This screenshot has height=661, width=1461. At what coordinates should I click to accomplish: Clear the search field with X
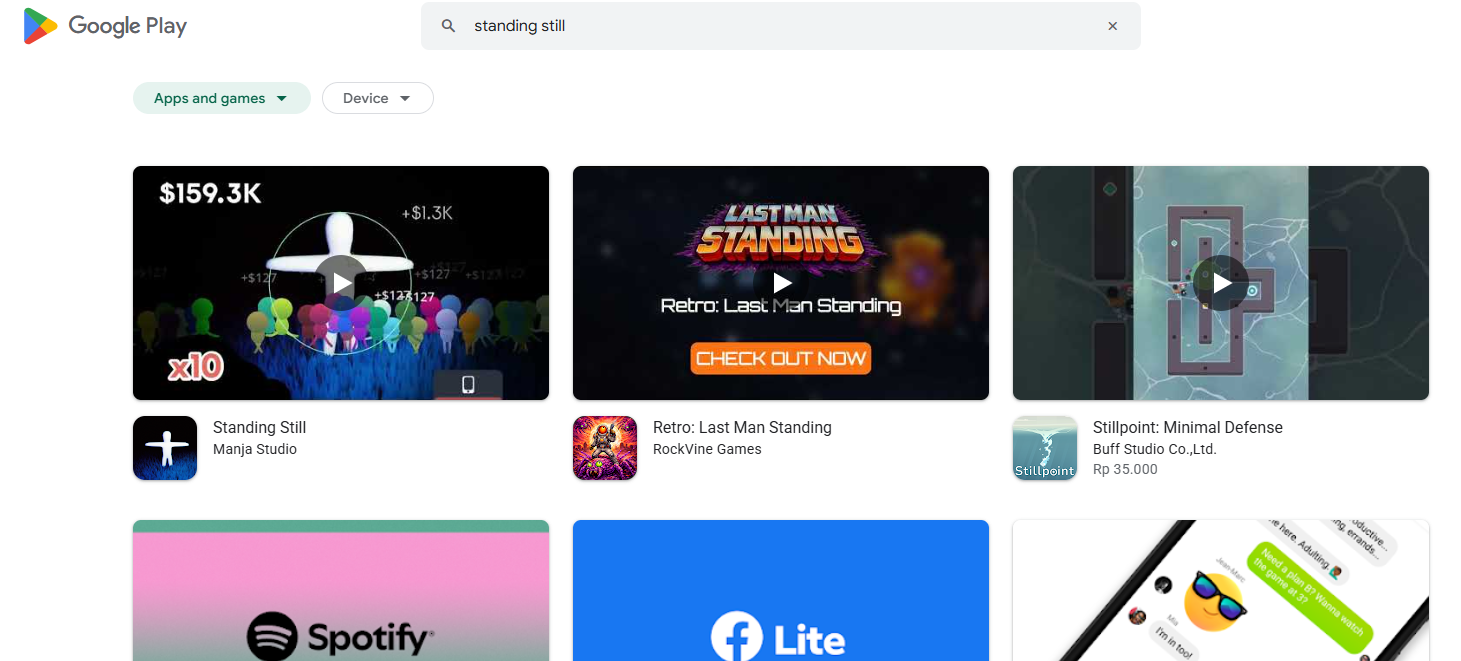[x=1112, y=26]
